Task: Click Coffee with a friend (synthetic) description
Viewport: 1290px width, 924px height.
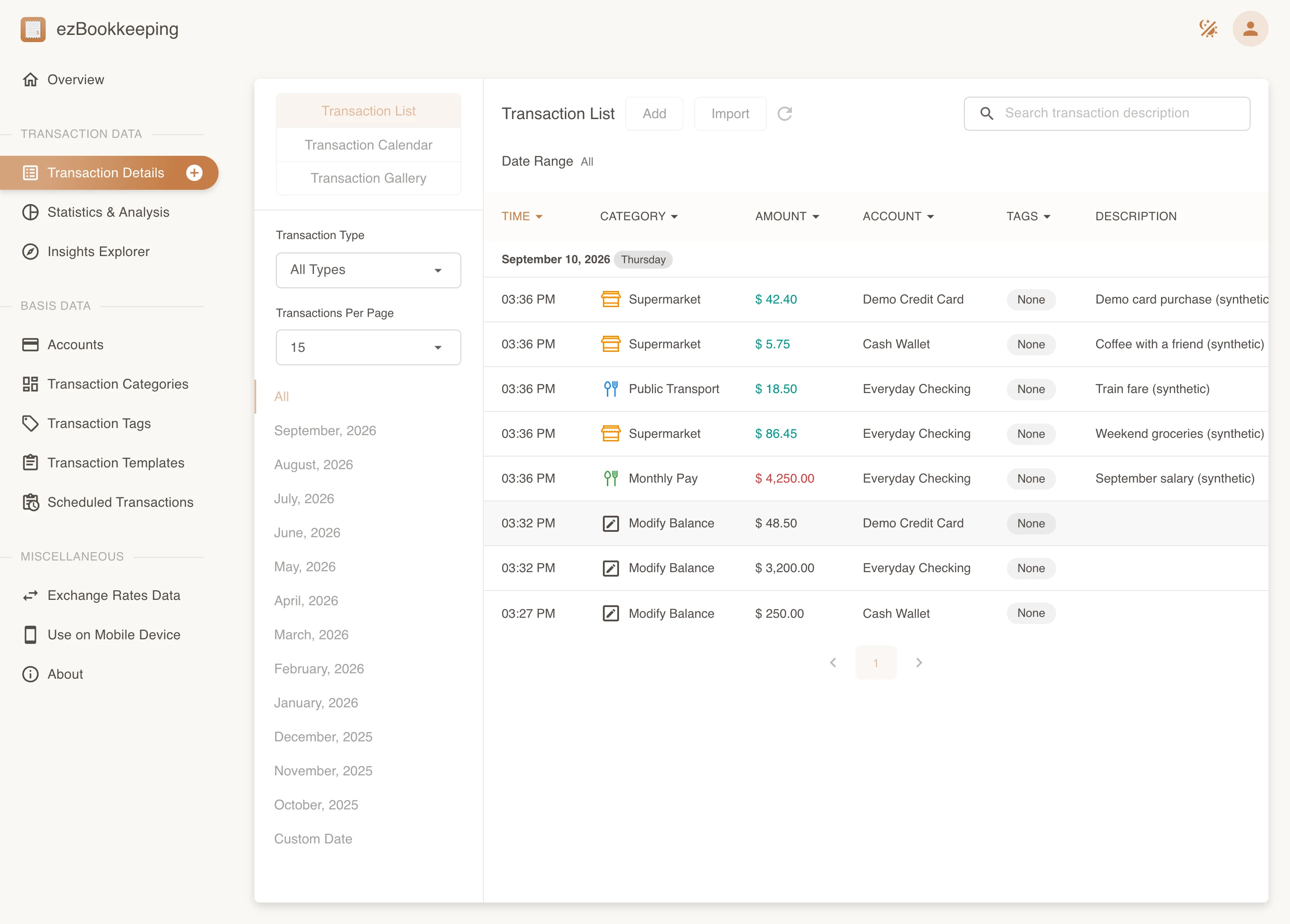Action: click(x=1179, y=344)
